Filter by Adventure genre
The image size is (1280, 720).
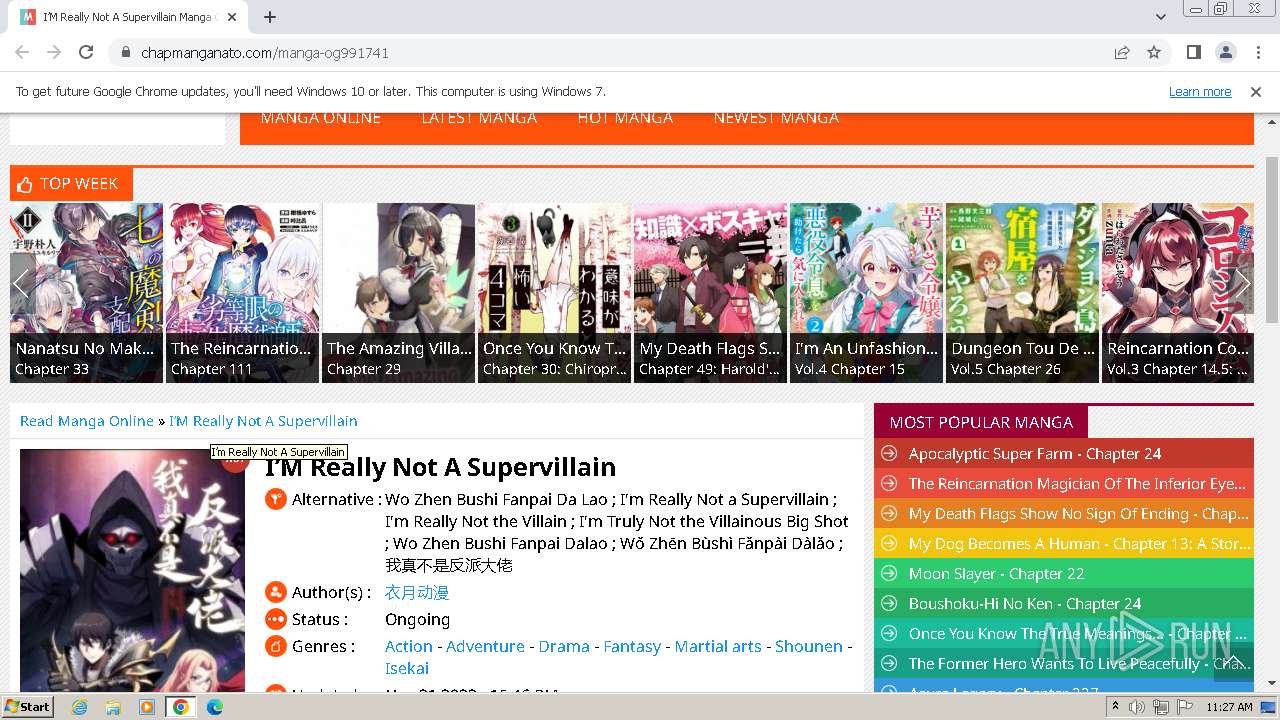[x=485, y=647]
